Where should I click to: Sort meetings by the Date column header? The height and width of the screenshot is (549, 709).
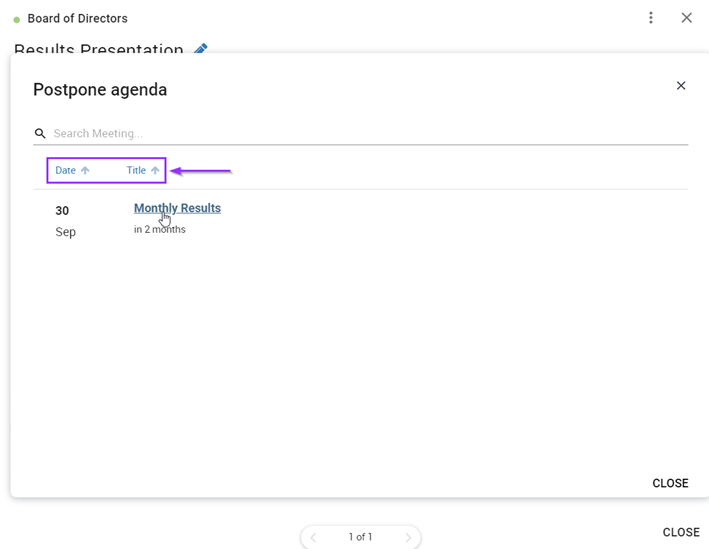[65, 170]
